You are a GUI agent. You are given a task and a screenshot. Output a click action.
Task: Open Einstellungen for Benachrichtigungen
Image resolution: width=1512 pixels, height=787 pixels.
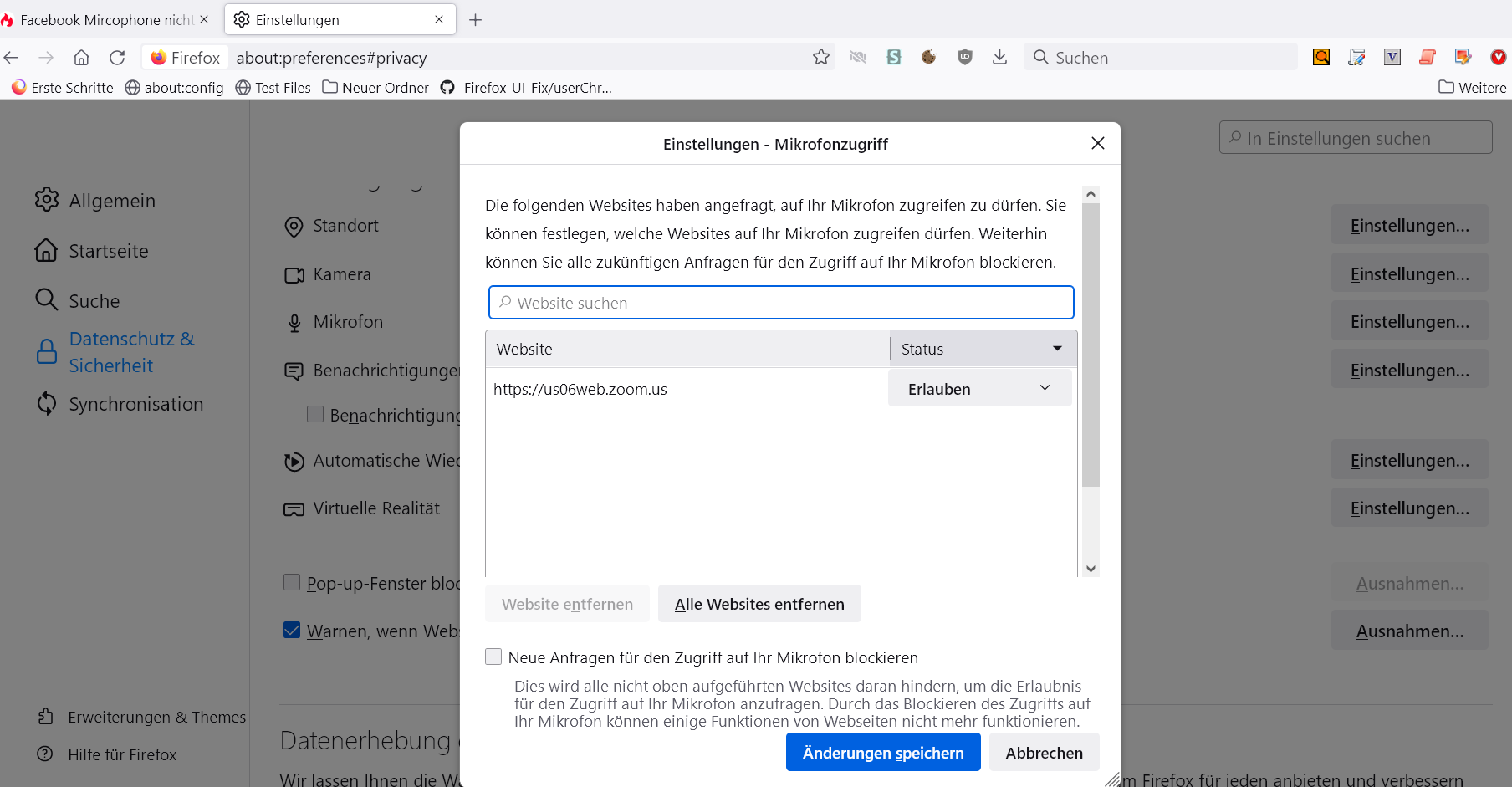coord(1409,370)
